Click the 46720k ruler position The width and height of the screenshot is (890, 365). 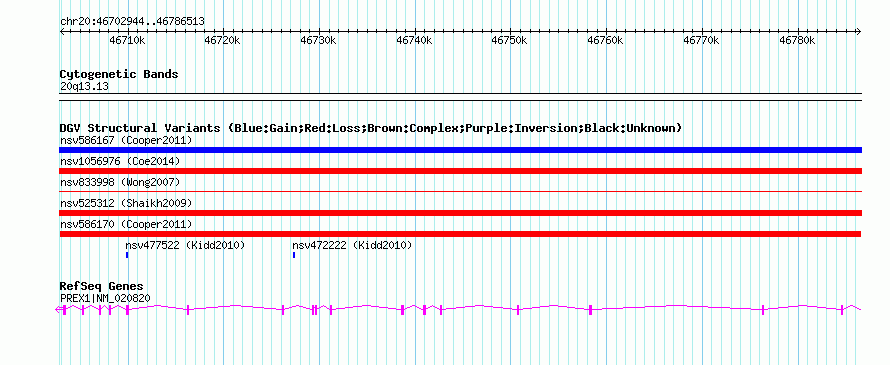[223, 40]
